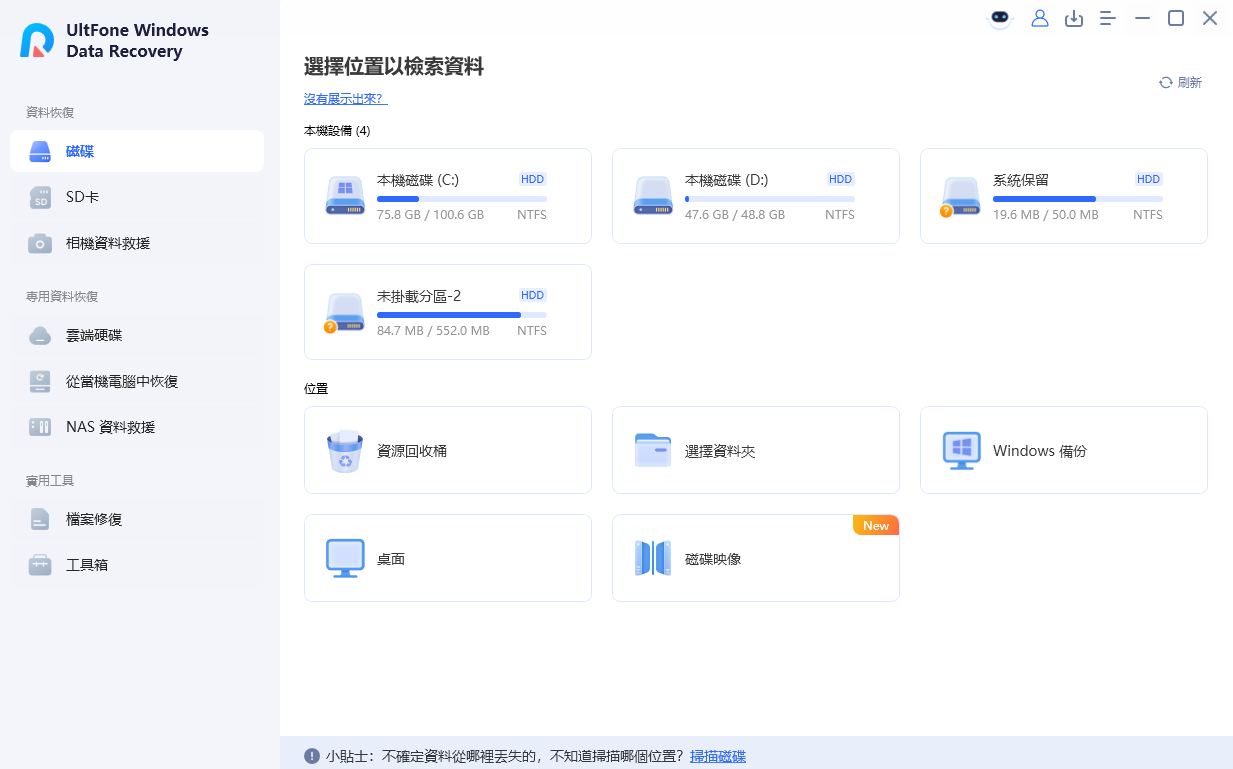Refresh the list using 刷新
Image resolution: width=1233 pixels, height=769 pixels.
(1180, 83)
